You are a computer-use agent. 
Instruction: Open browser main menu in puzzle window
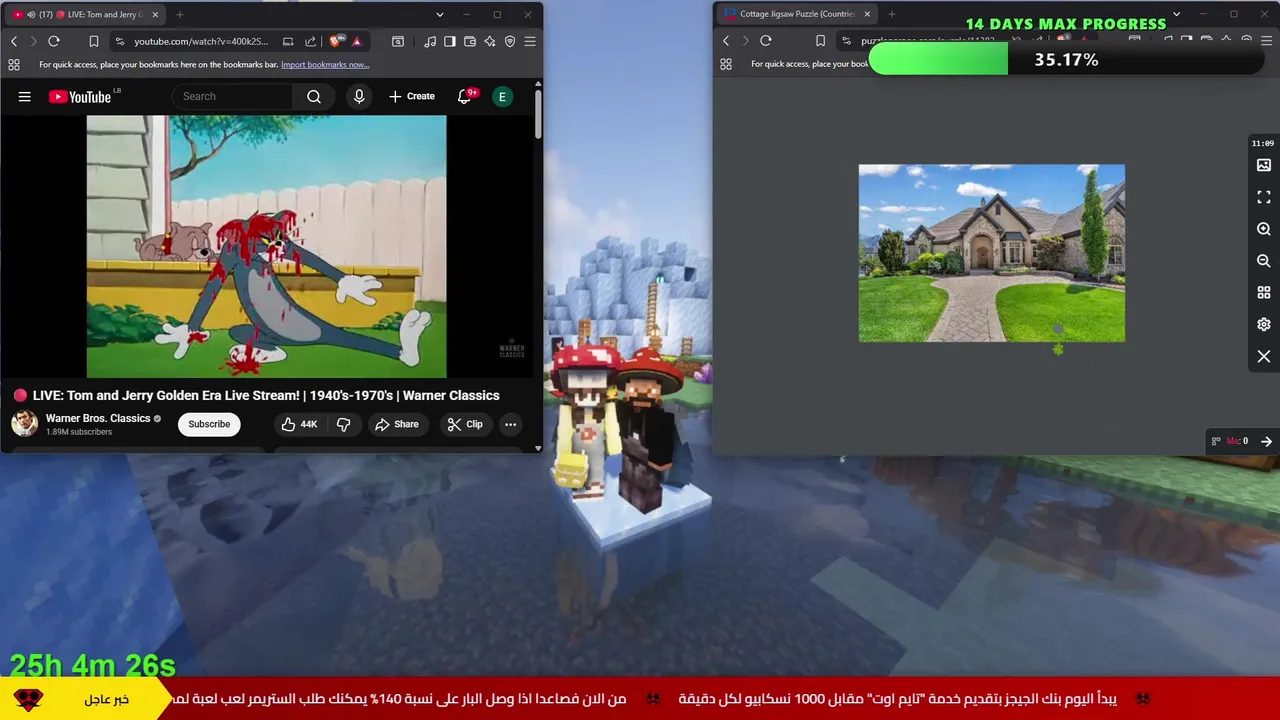[1267, 41]
